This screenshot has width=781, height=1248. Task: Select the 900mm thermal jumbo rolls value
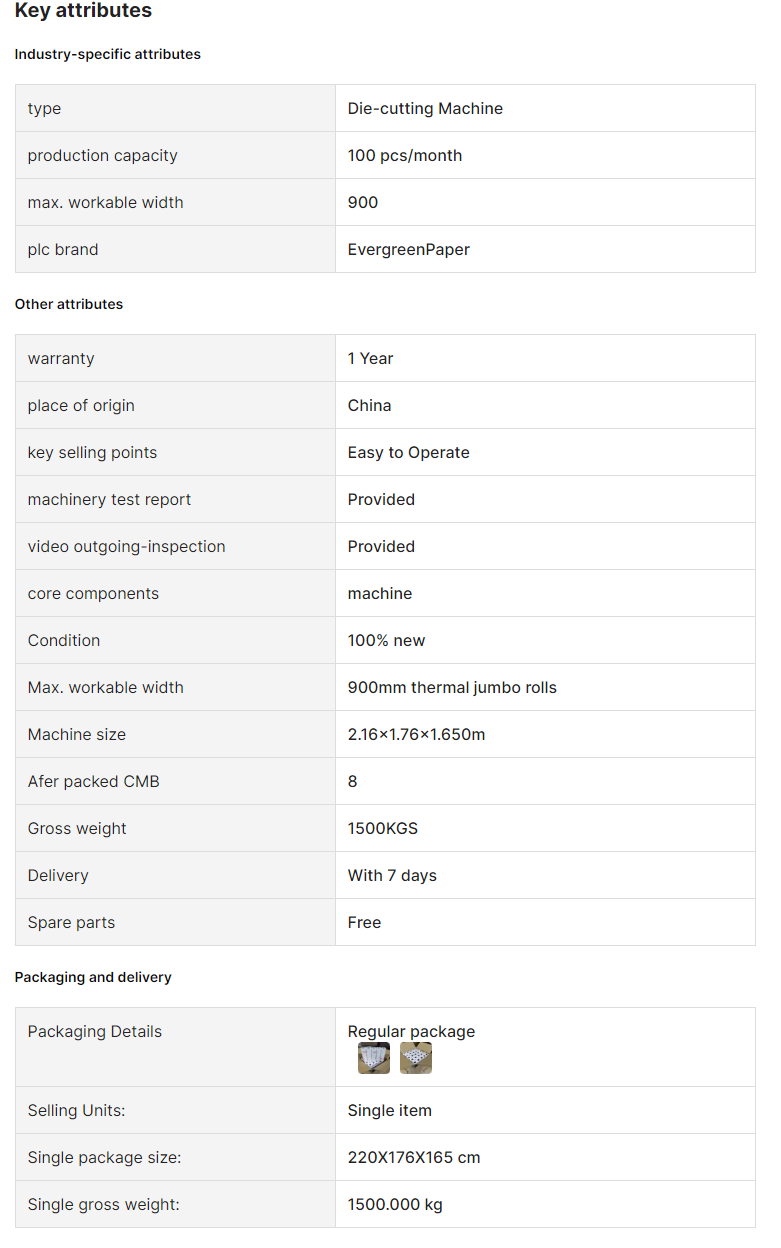pyautogui.click(x=452, y=687)
